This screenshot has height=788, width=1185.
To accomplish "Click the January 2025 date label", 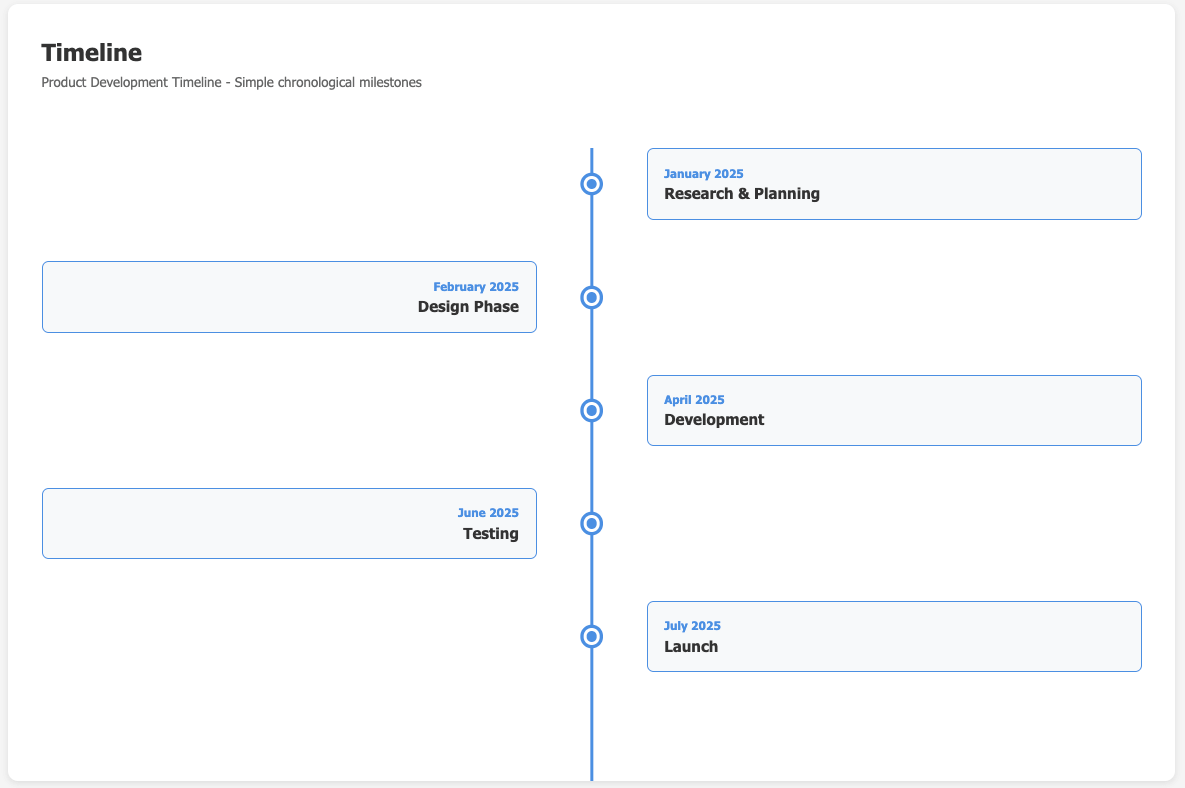I will tap(704, 173).
